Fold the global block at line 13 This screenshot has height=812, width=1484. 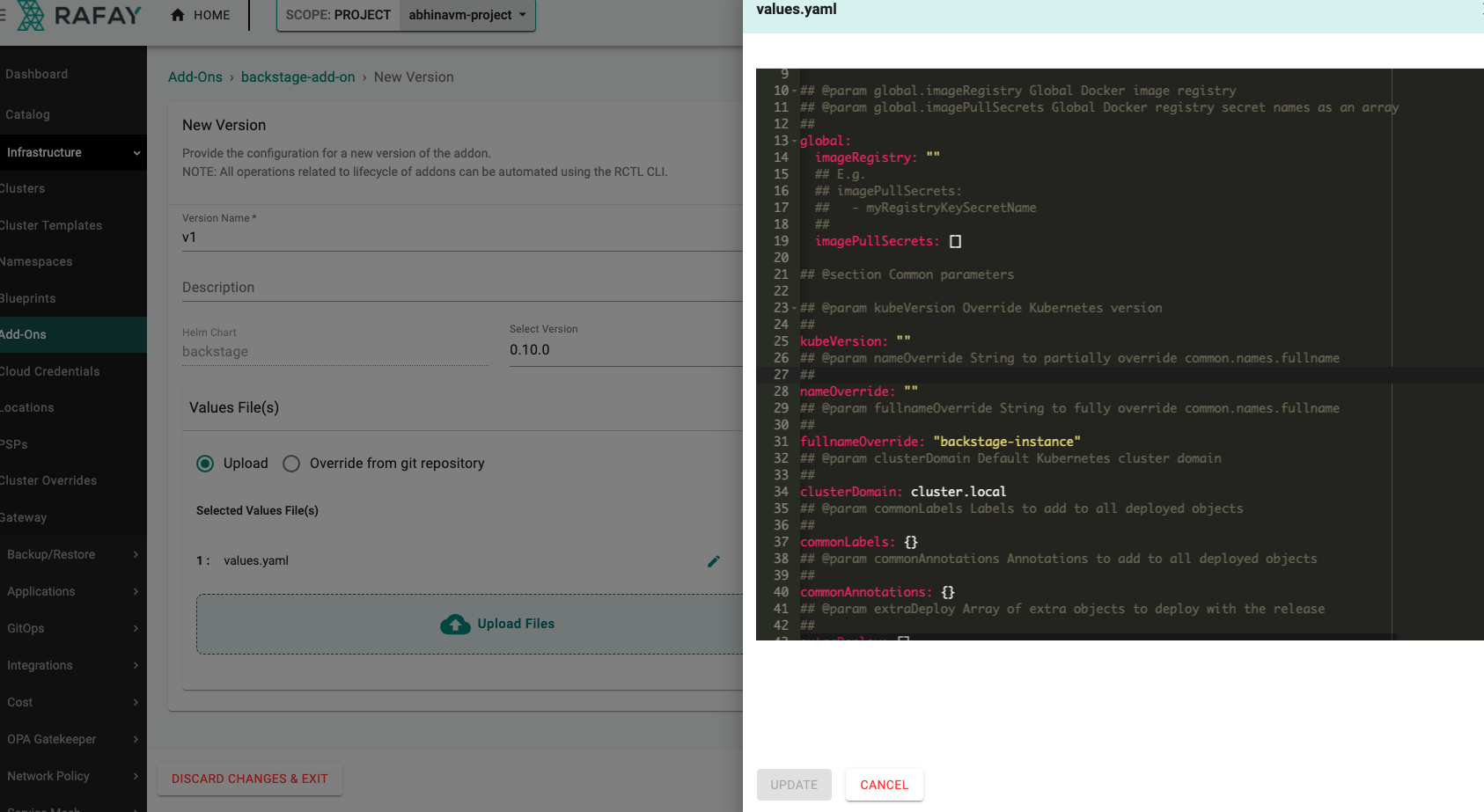794,141
